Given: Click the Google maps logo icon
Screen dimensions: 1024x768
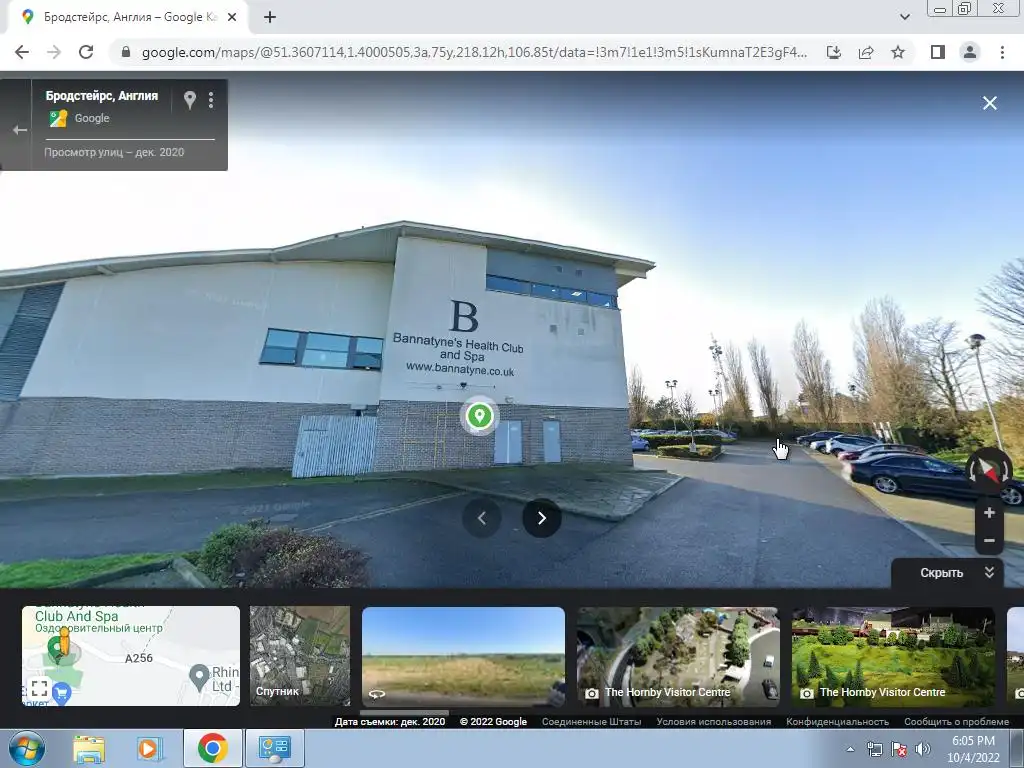Looking at the screenshot, I should coord(59,118).
